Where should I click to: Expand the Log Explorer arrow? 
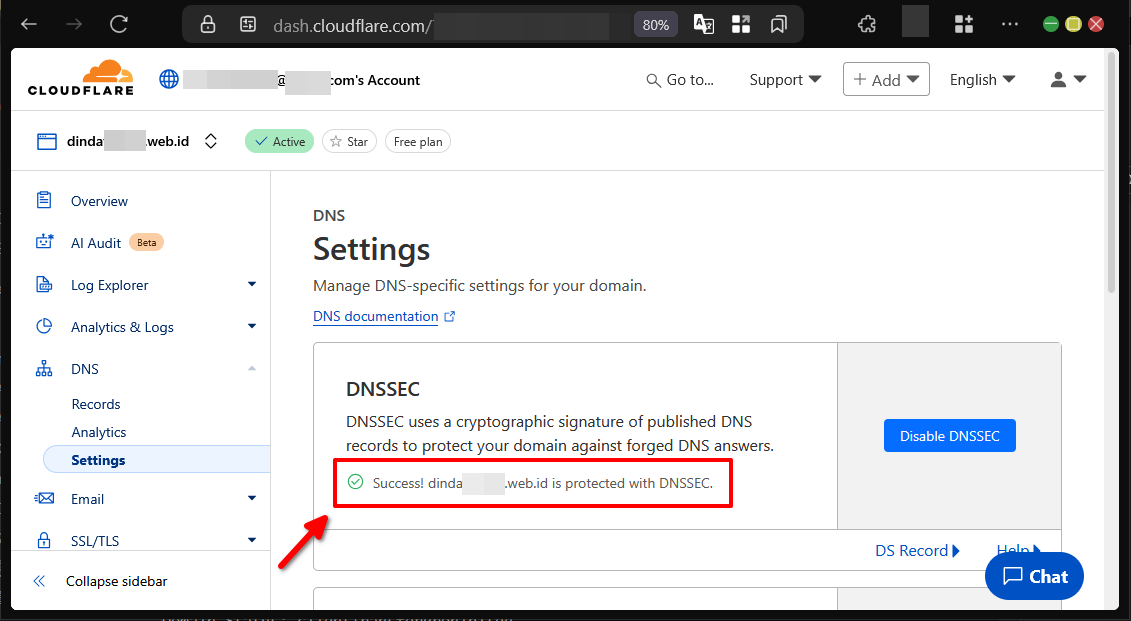252,284
